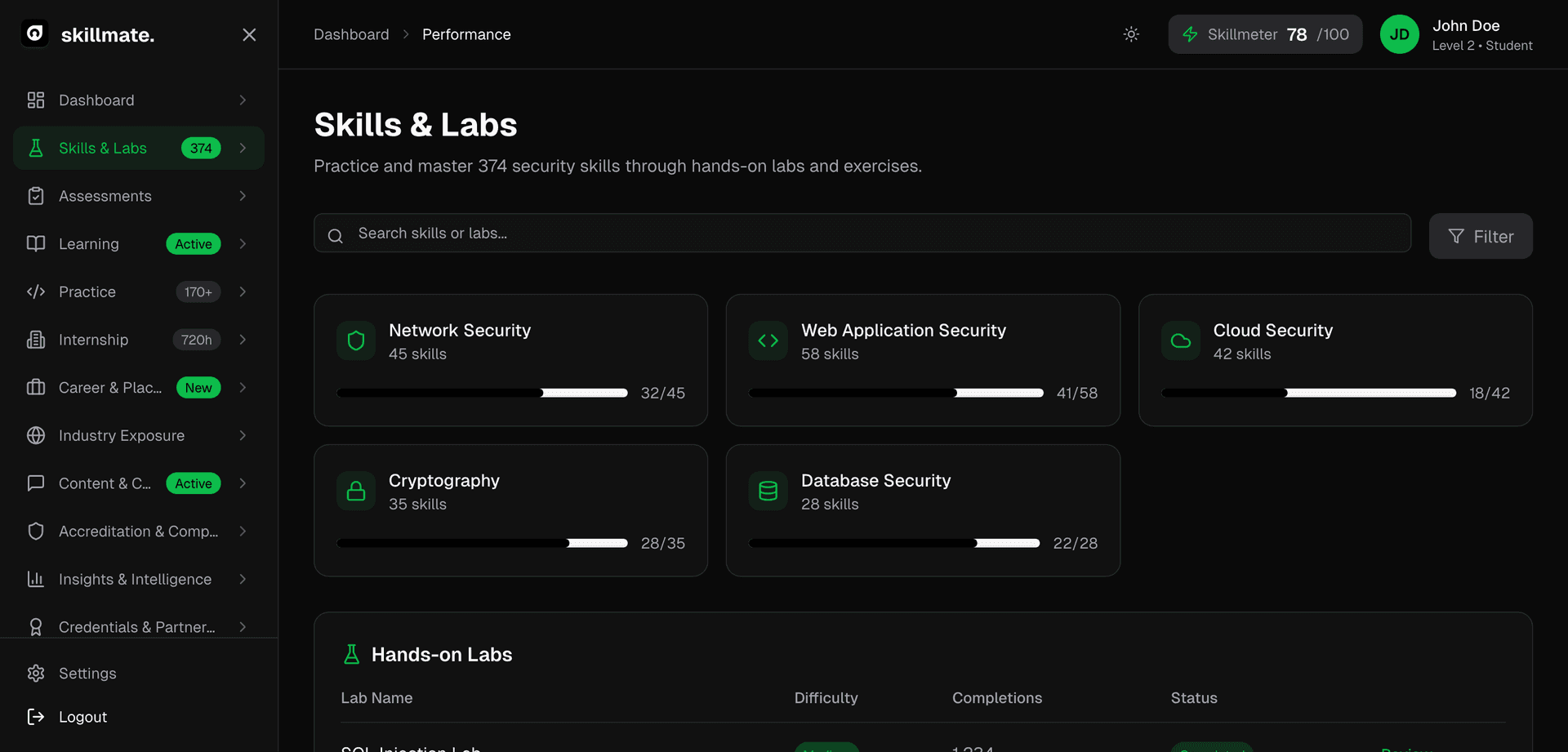Close the sidebar with the X icon
Image resolution: width=1568 pixels, height=752 pixels.
pos(249,34)
